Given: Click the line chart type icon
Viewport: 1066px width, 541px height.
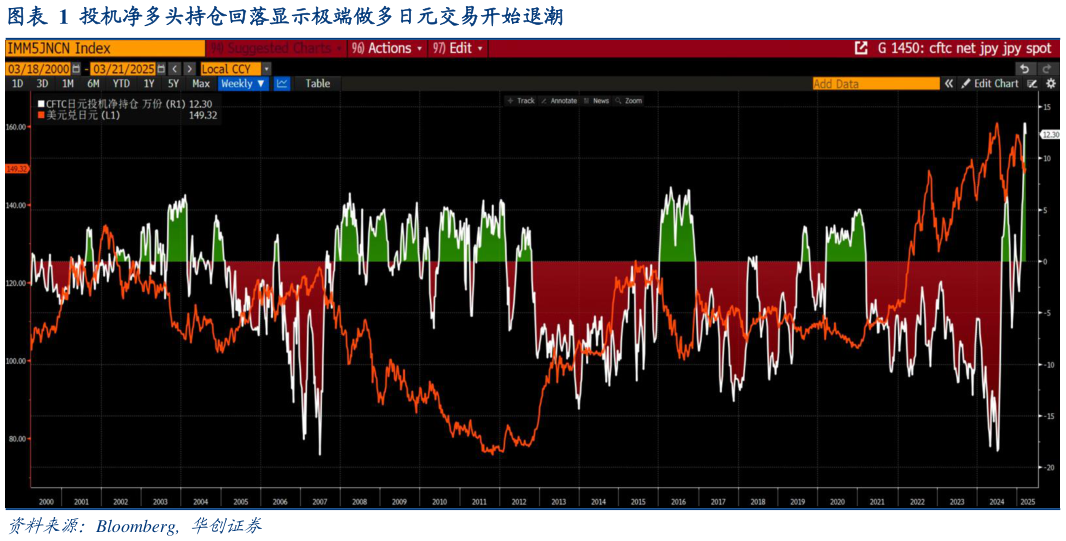Looking at the screenshot, I should click(x=282, y=84).
